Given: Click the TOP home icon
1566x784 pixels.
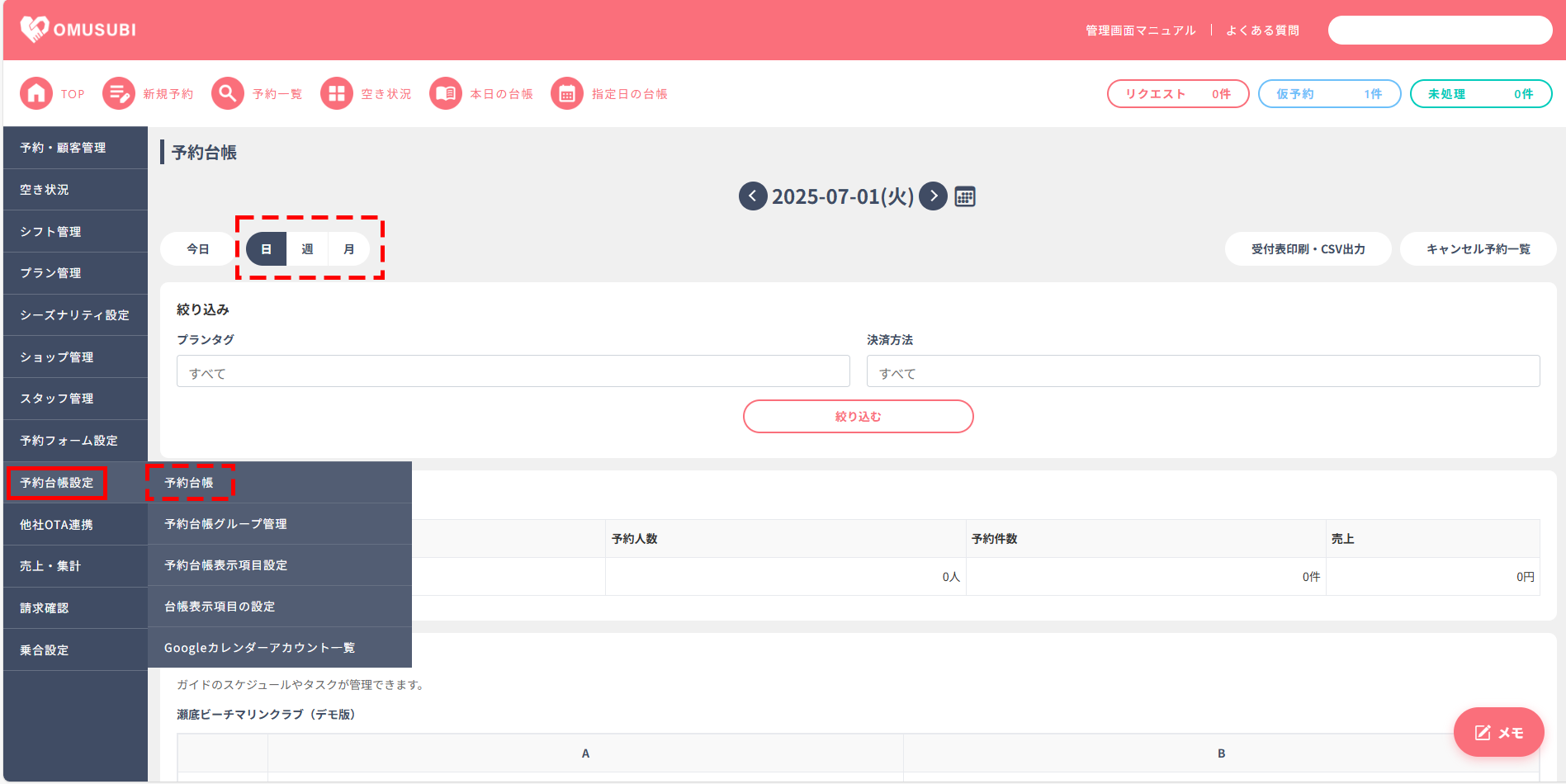Looking at the screenshot, I should pos(35,94).
